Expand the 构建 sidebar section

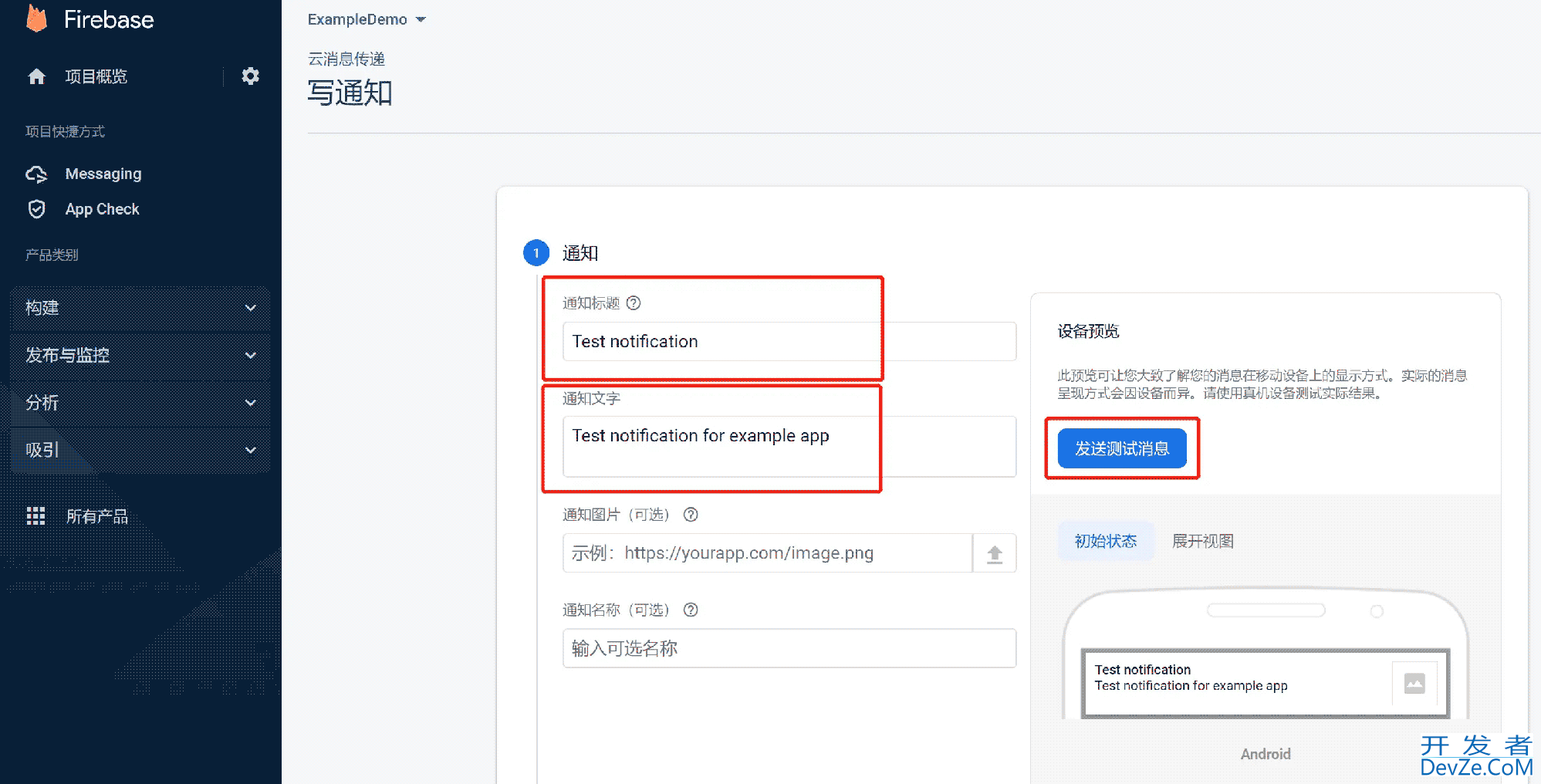click(140, 308)
